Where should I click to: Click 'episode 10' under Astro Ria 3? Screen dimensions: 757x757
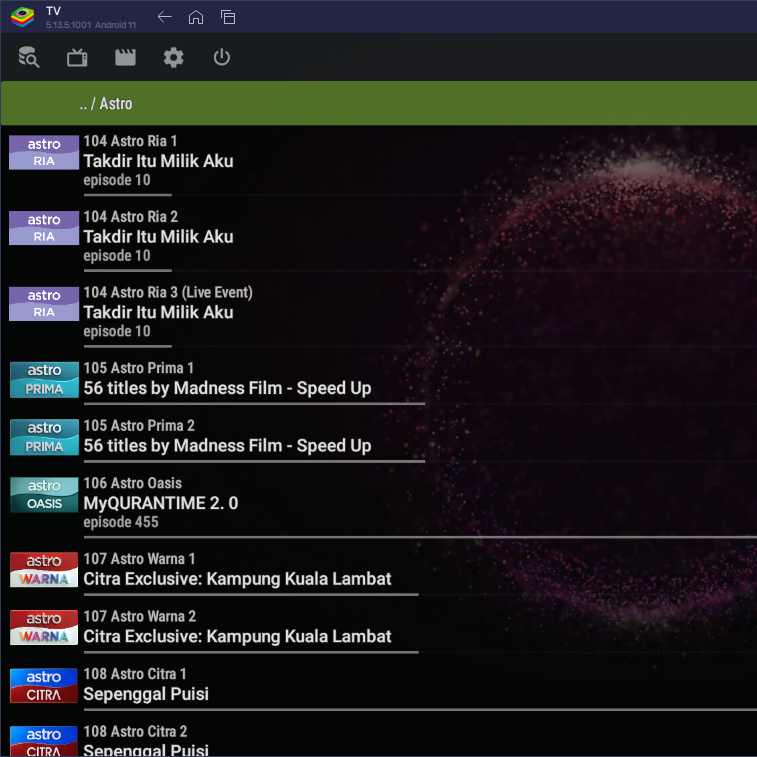[117, 332]
